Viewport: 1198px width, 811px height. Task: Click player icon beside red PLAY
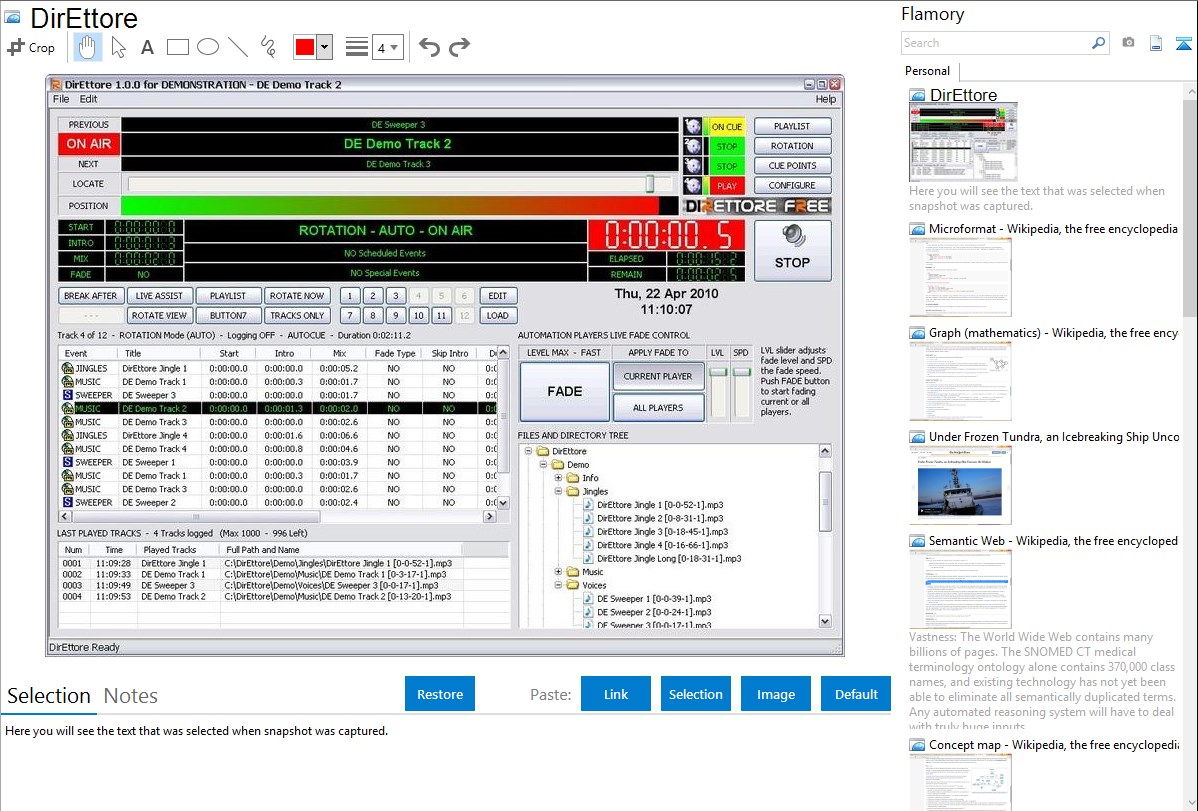[692, 186]
